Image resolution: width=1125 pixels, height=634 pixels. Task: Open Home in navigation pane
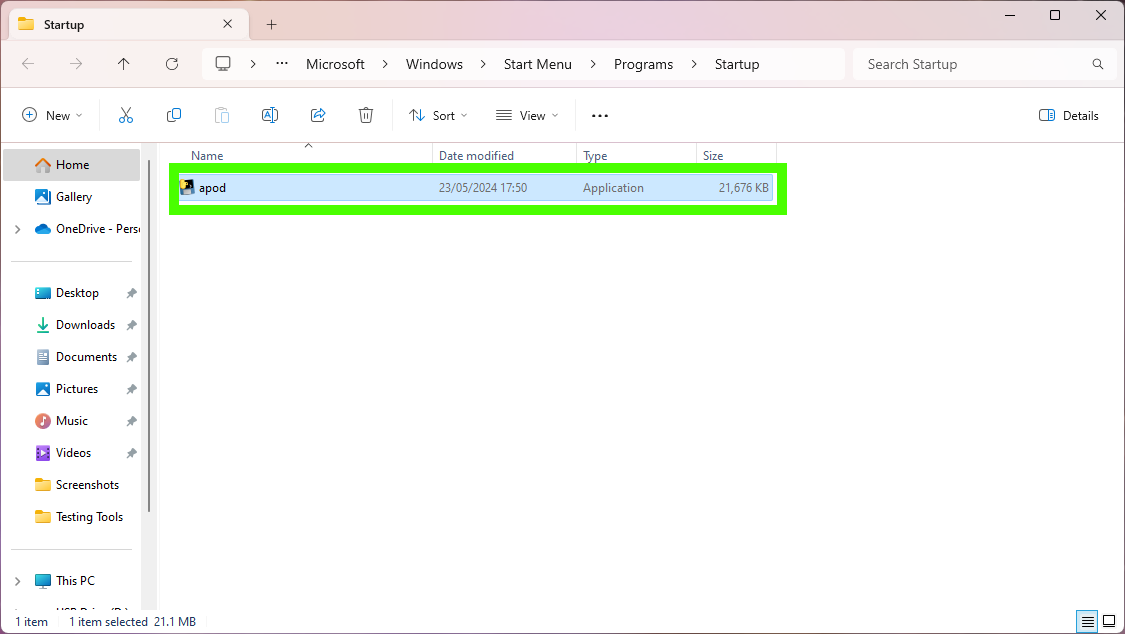tap(72, 165)
